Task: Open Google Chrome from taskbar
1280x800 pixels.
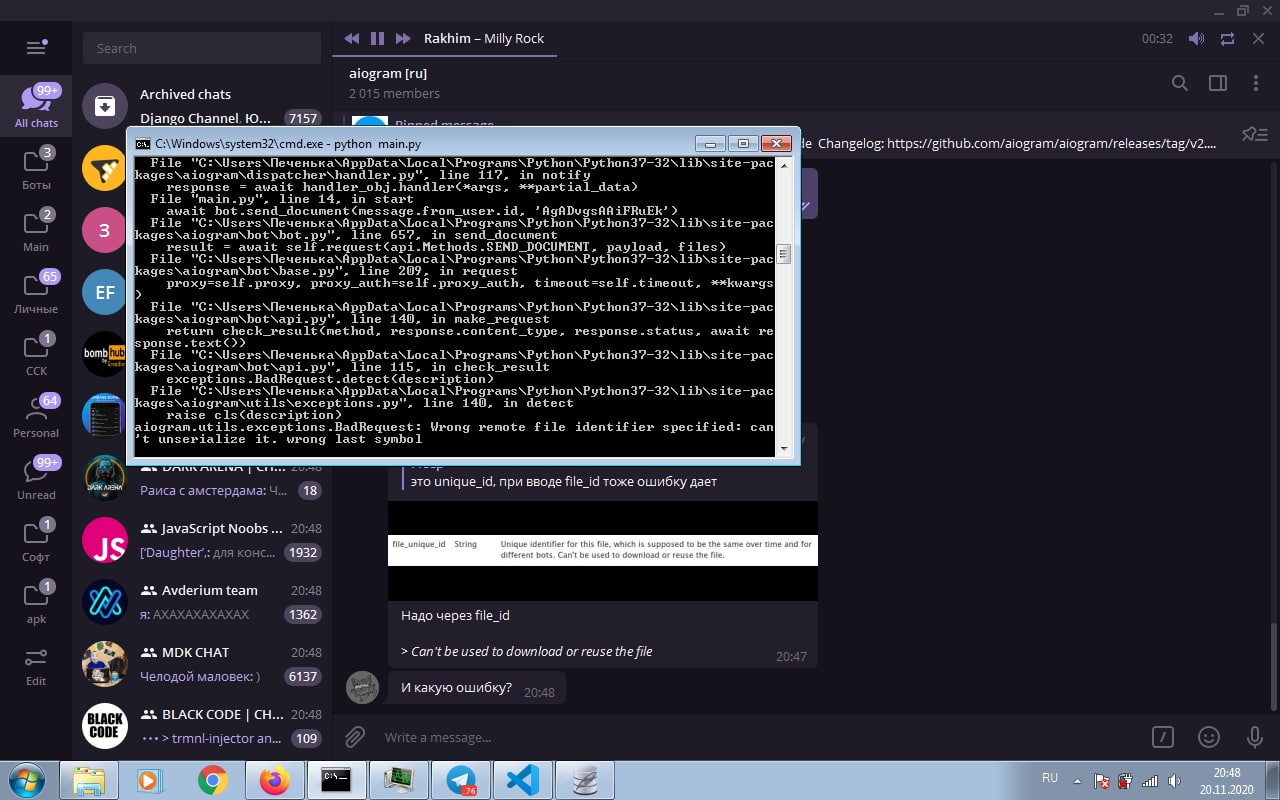Action: pos(212,780)
